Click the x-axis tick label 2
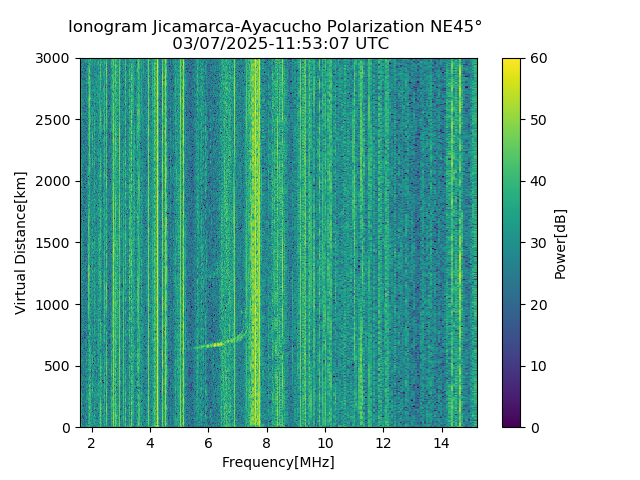The image size is (640, 480). click(92, 443)
